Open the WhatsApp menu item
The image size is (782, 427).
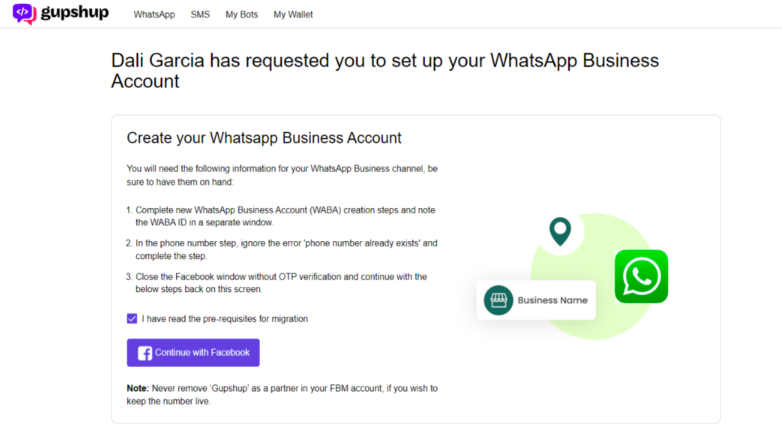coord(154,15)
